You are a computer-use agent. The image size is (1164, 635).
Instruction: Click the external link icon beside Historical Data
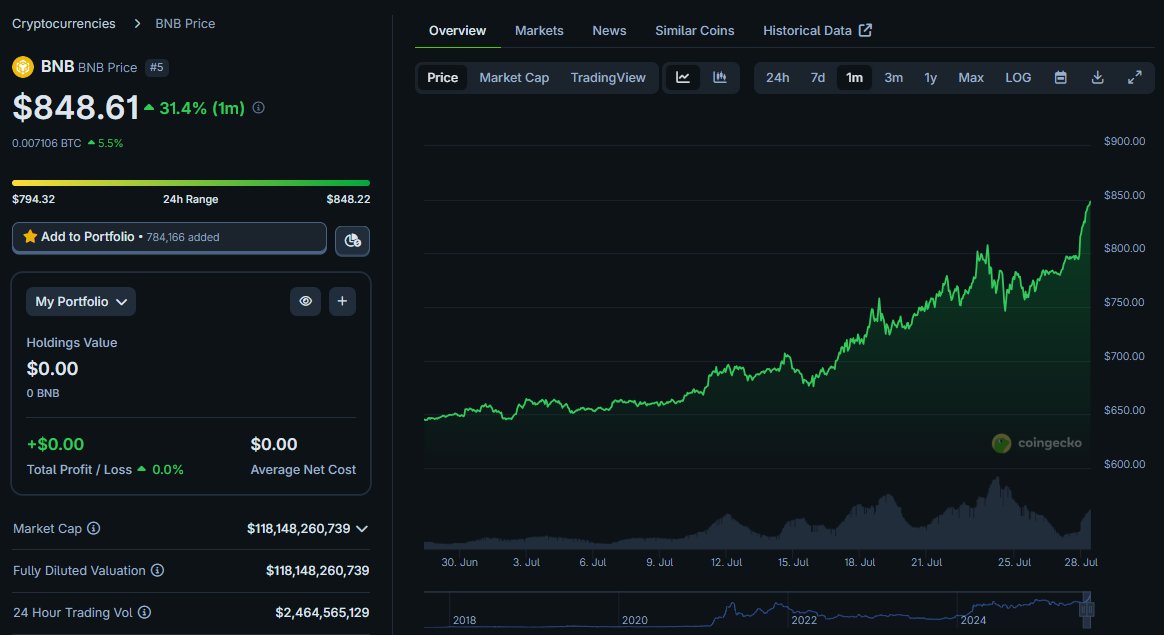coord(865,30)
